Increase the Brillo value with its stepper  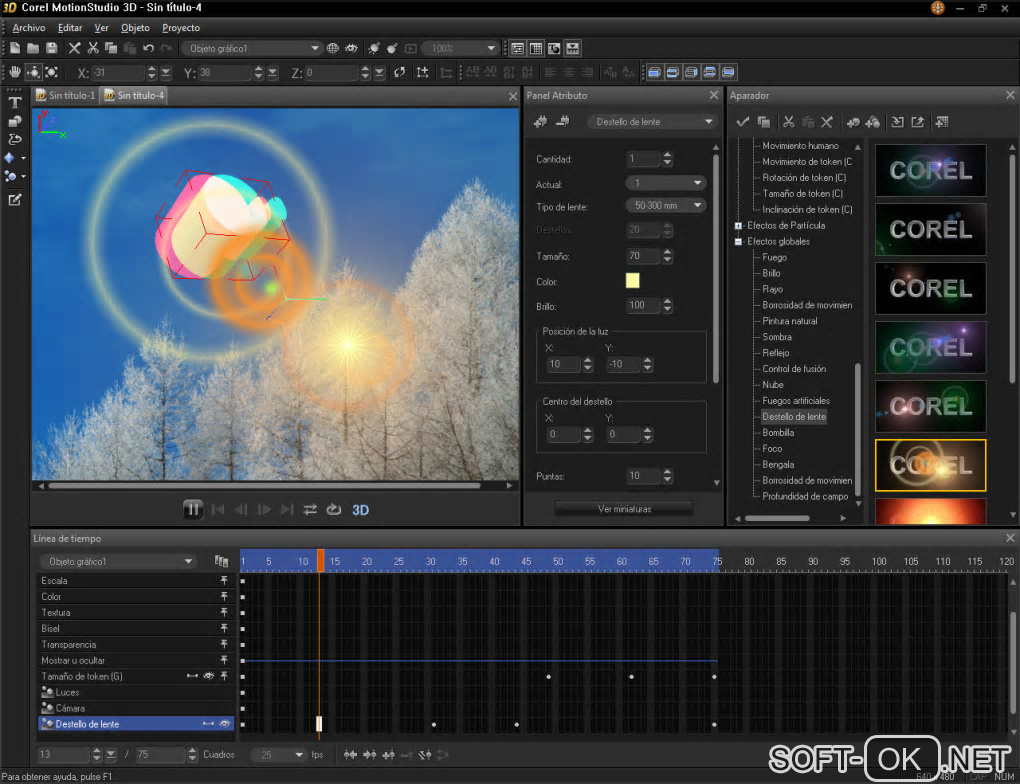[x=667, y=301]
